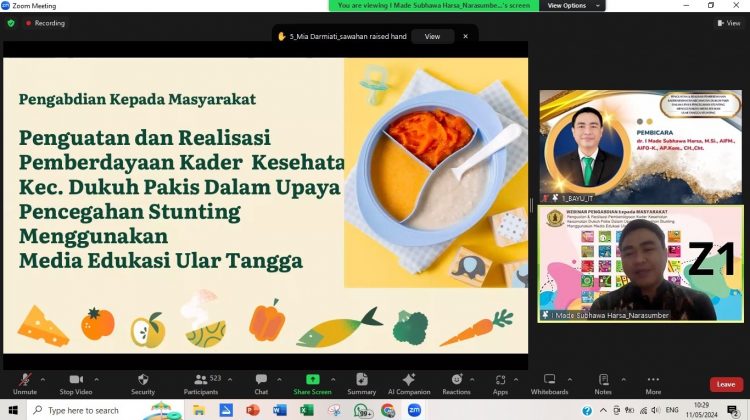
Task: Launch the AI Companion
Action: click(408, 383)
